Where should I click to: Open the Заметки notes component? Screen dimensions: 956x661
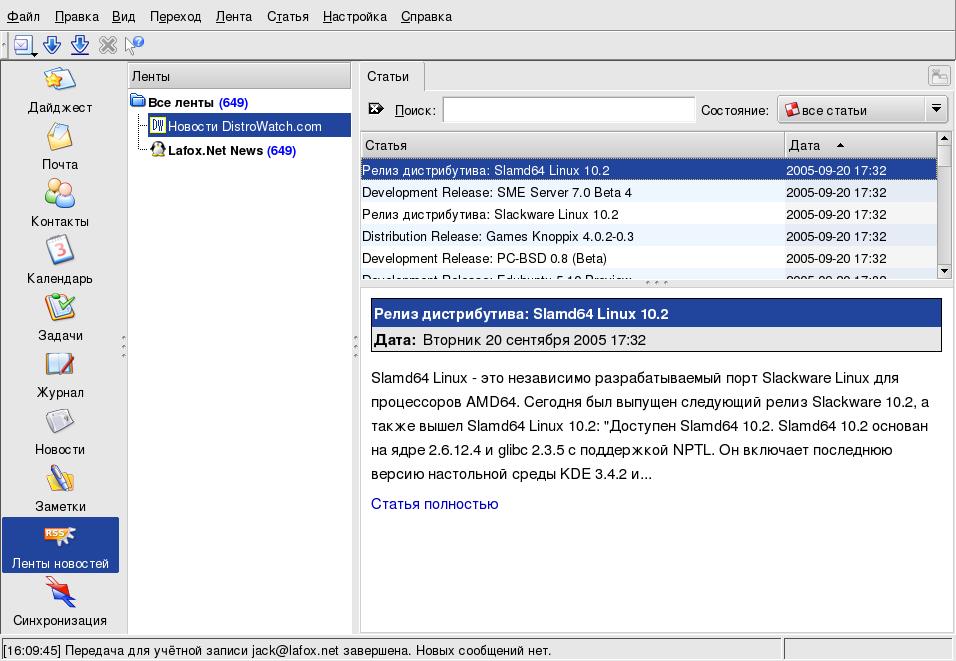[60, 490]
